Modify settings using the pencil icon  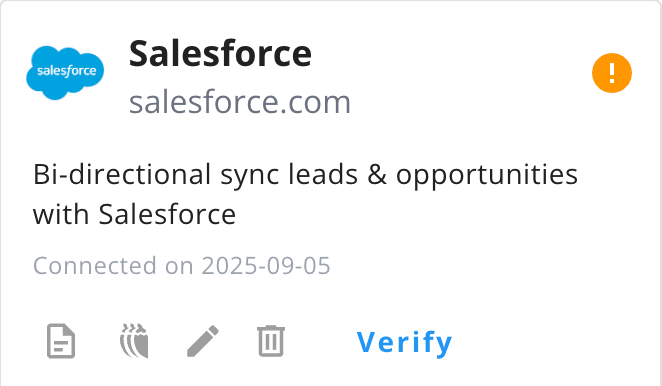(203, 341)
